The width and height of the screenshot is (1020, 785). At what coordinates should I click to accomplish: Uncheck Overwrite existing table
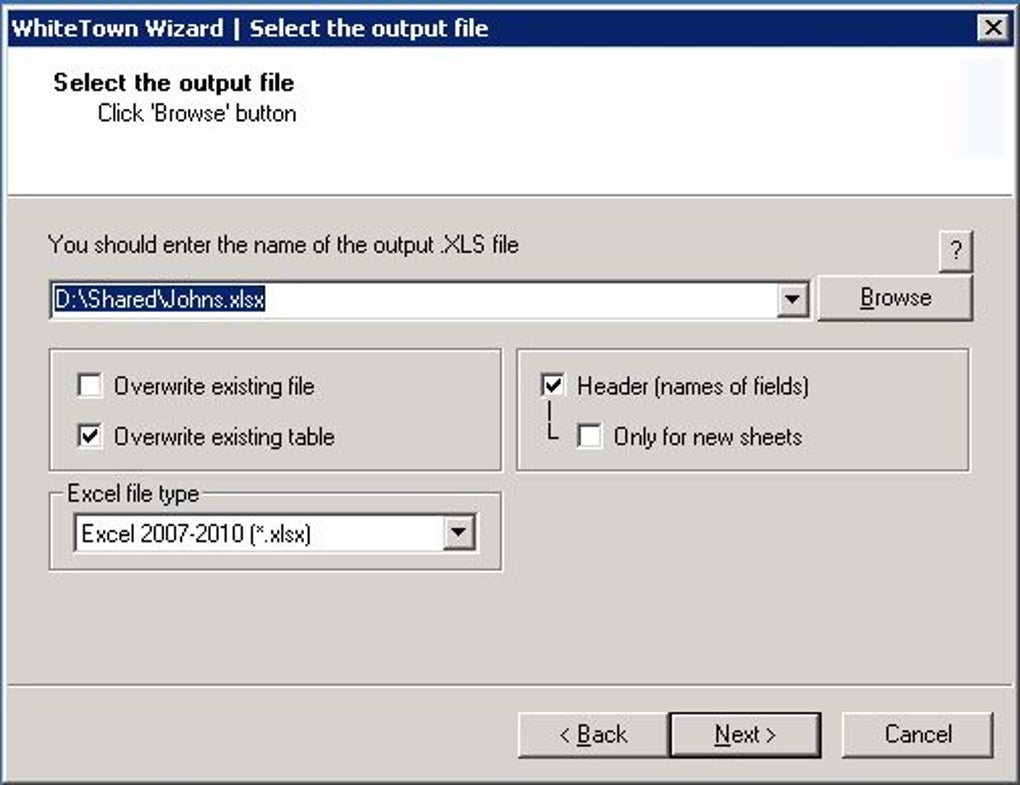pos(90,436)
